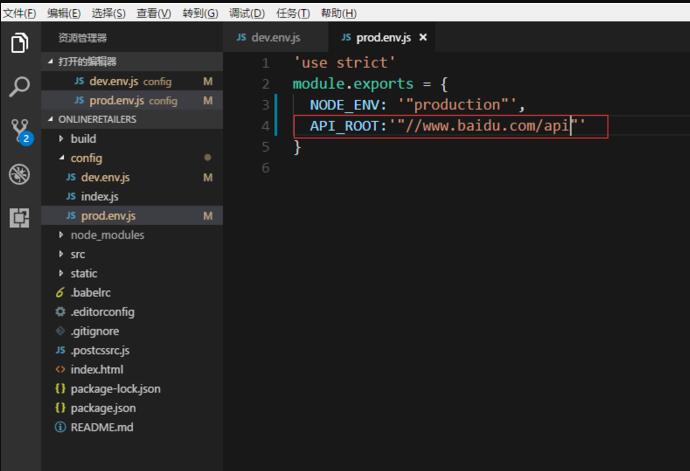Screen dimensions: 690x471
Task: Click line number 1 in gutter
Action: click(x=265, y=63)
